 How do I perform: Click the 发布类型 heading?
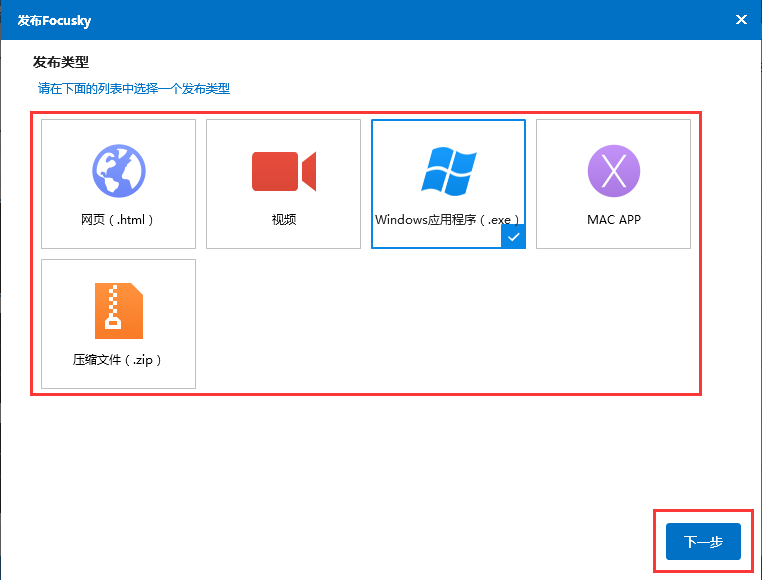coord(61,62)
